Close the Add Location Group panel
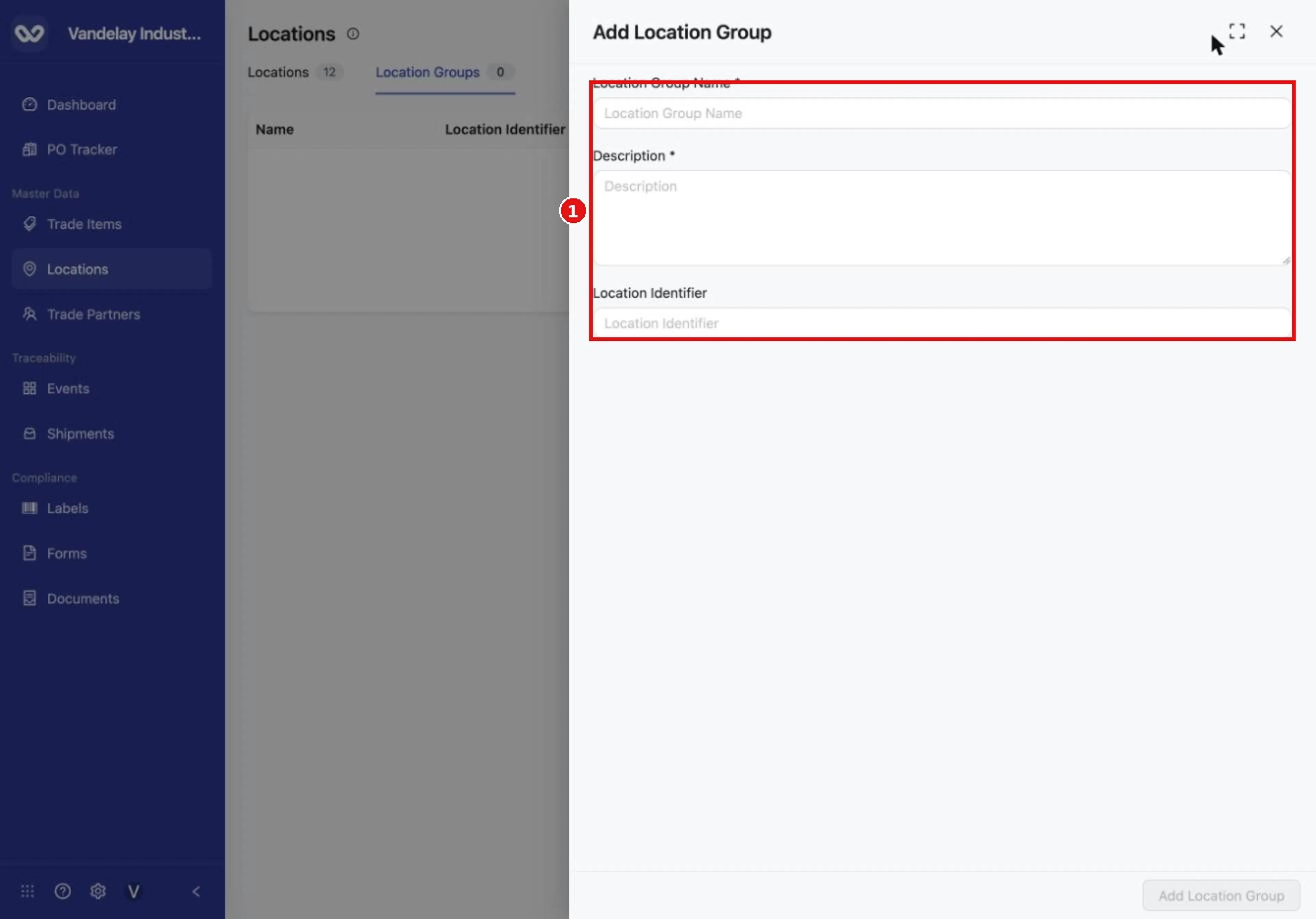Image resolution: width=1316 pixels, height=919 pixels. 1276,31
